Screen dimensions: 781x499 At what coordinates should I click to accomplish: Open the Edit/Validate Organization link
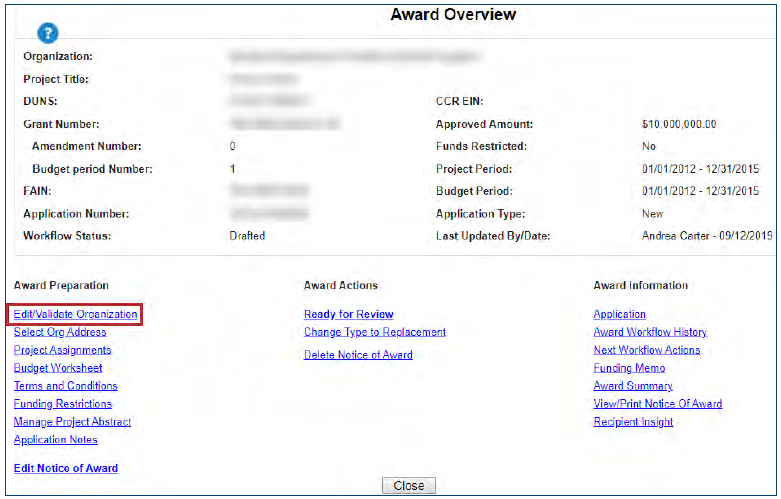[x=75, y=314]
